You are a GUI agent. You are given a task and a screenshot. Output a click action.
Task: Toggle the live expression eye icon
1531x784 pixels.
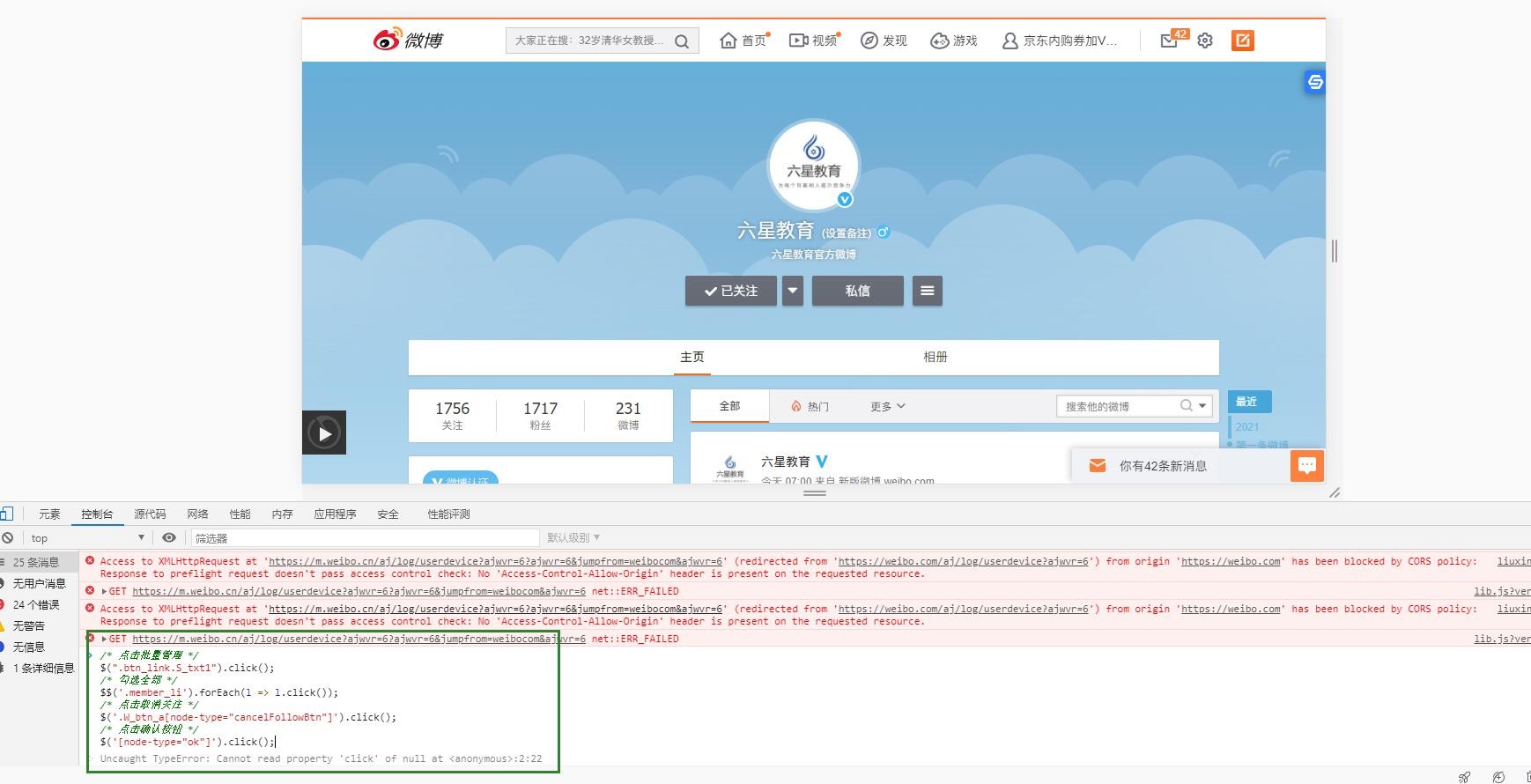tap(169, 537)
